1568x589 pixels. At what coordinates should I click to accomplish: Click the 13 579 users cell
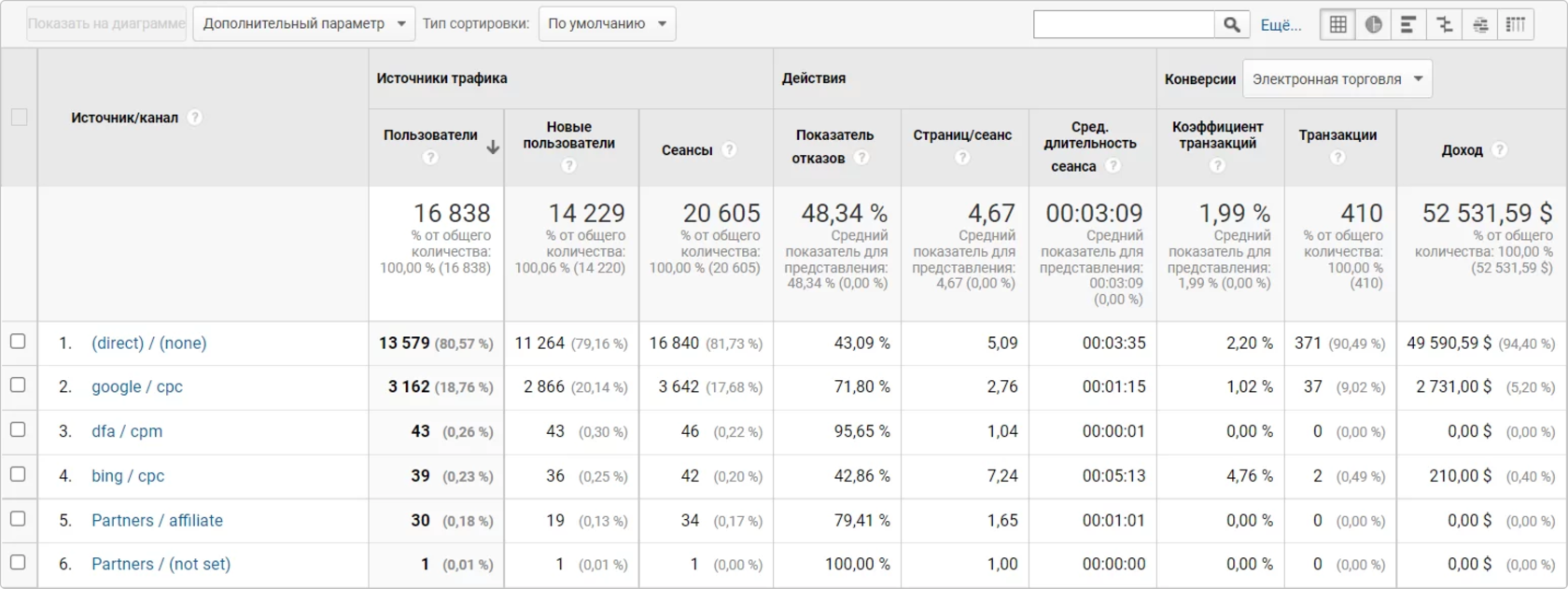coord(404,343)
